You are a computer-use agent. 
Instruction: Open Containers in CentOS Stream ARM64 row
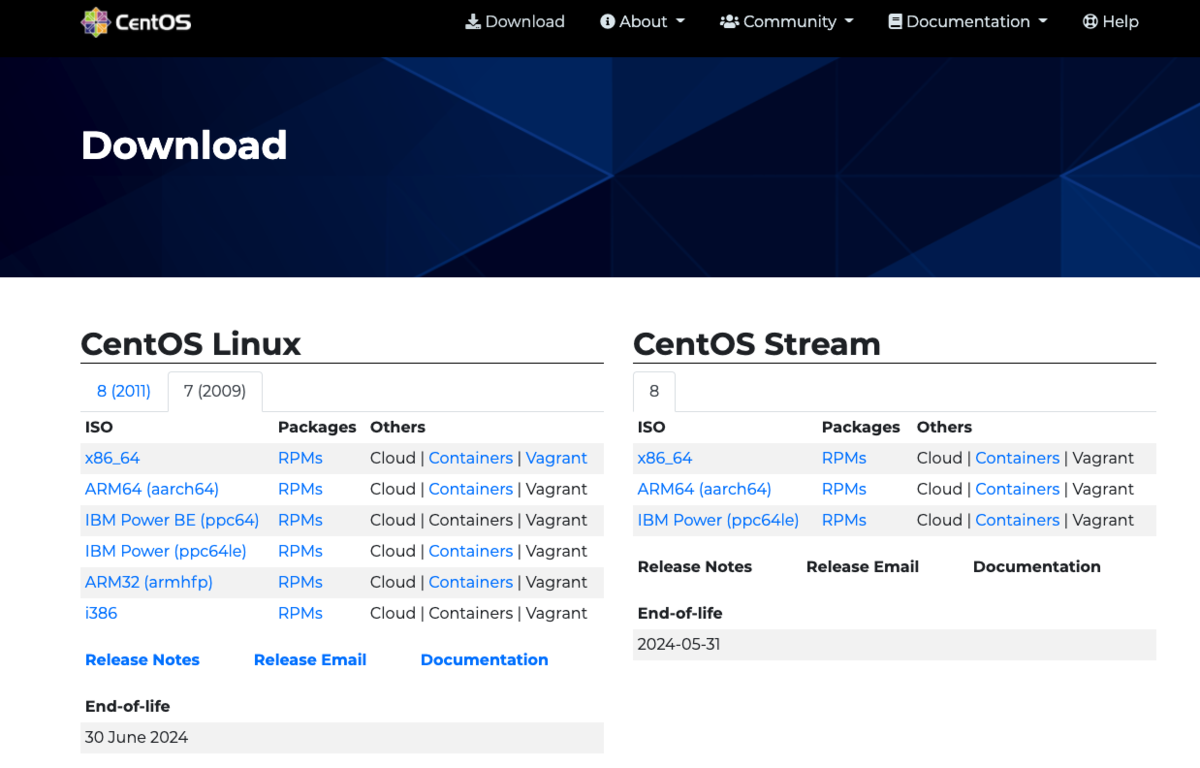pyautogui.click(x=1017, y=489)
